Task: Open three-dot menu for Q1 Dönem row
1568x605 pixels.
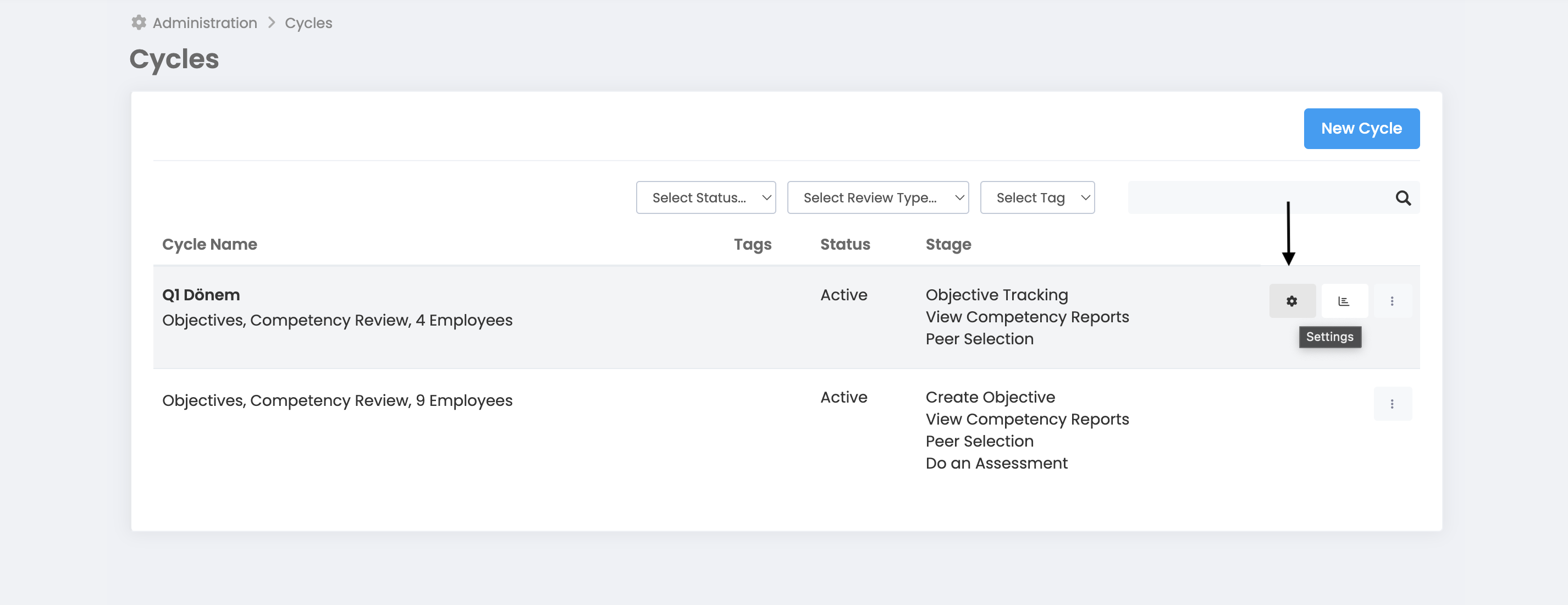Action: coord(1392,301)
